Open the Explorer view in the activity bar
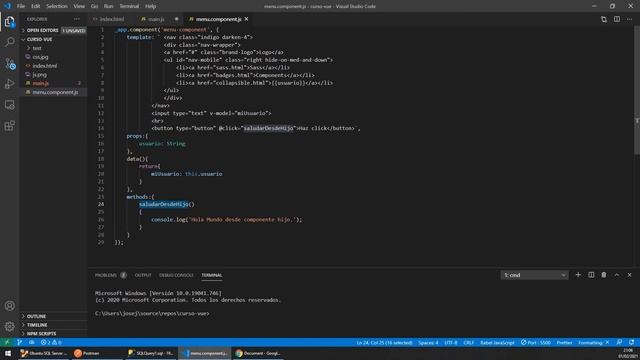Screen dimensions: 640x360 (x=9, y=21)
